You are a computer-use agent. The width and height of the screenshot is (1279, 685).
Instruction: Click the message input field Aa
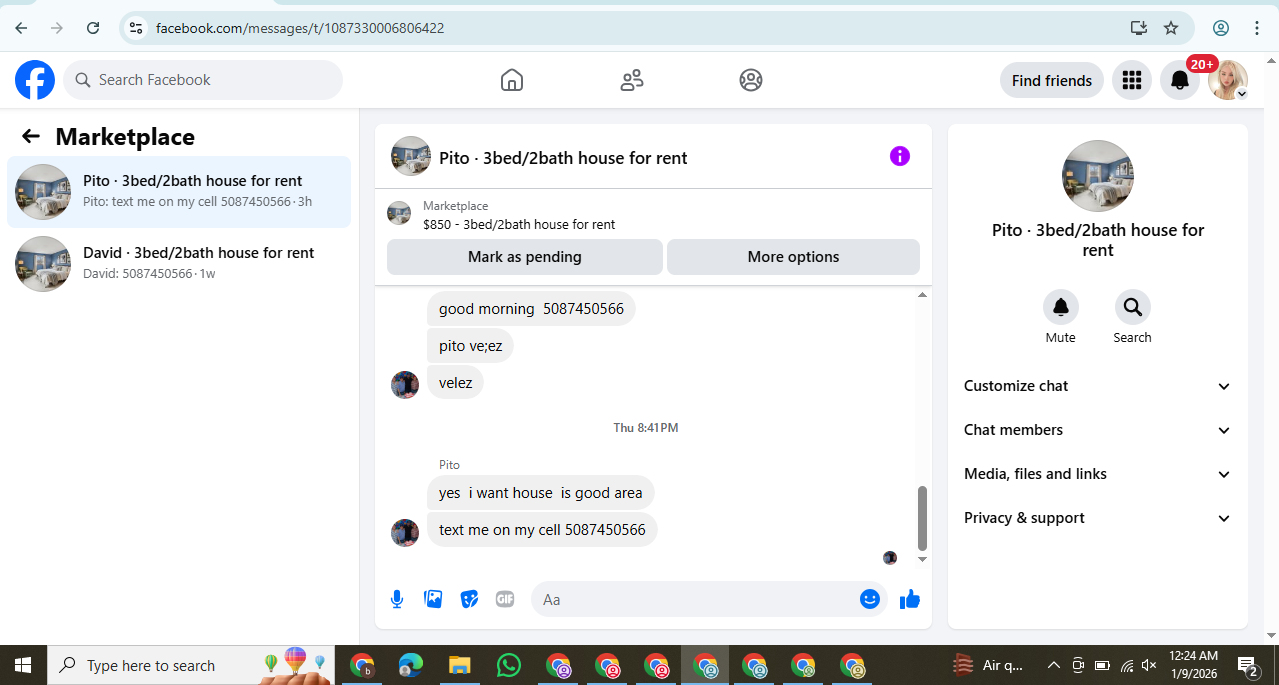click(696, 599)
